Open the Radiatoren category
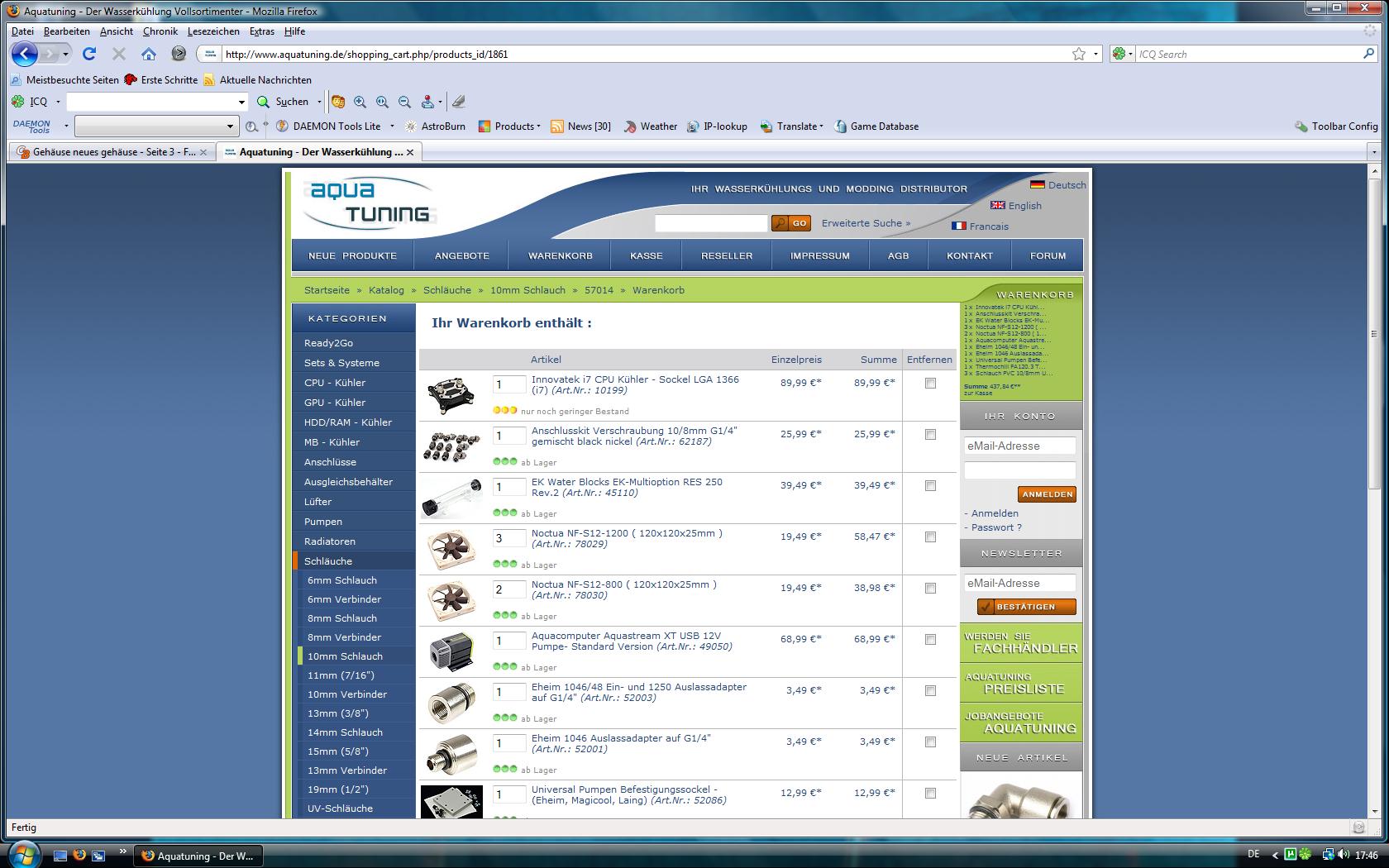The height and width of the screenshot is (868, 1389). coord(330,541)
